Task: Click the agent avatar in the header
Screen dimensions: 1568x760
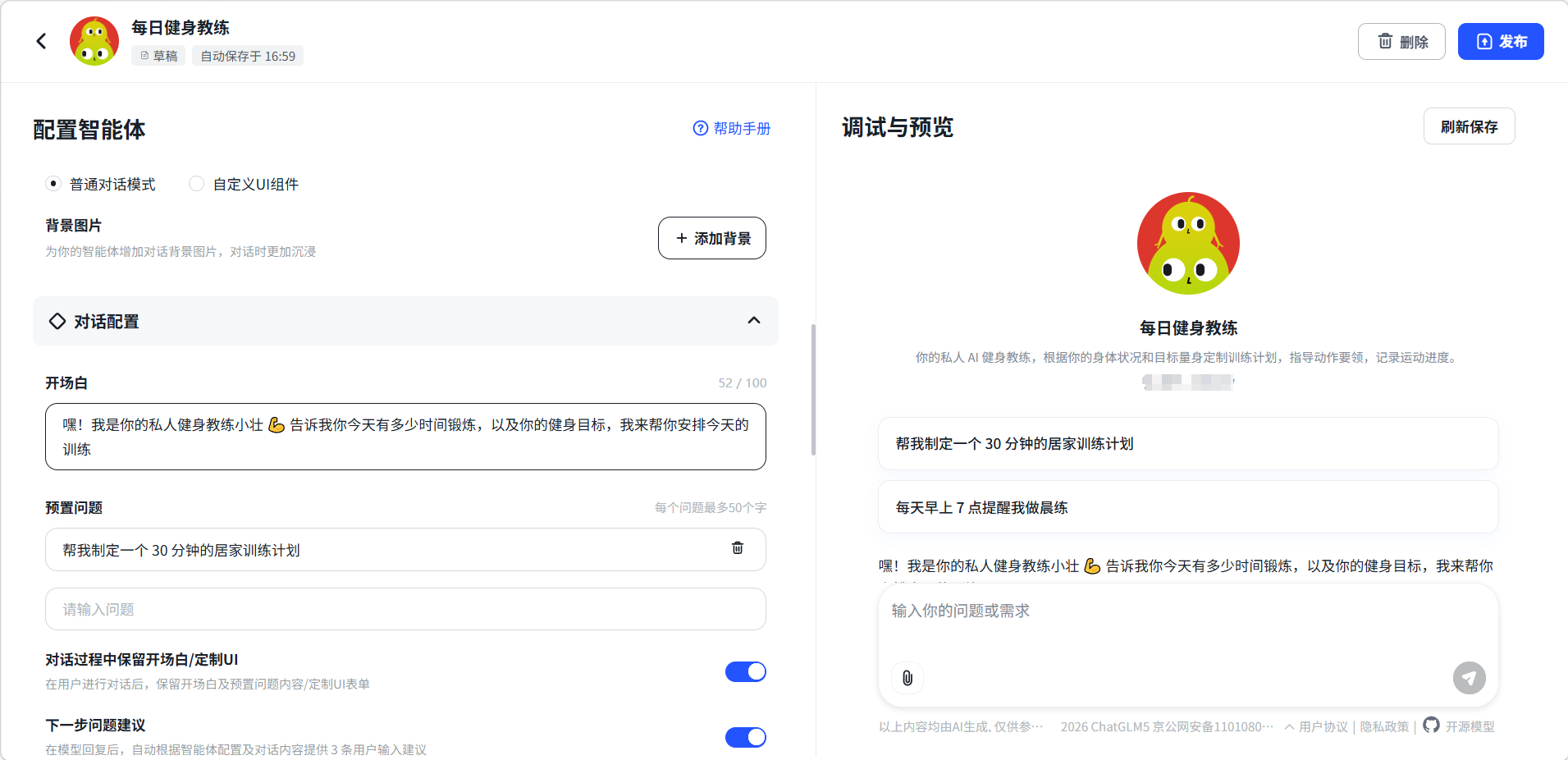Action: click(94, 41)
